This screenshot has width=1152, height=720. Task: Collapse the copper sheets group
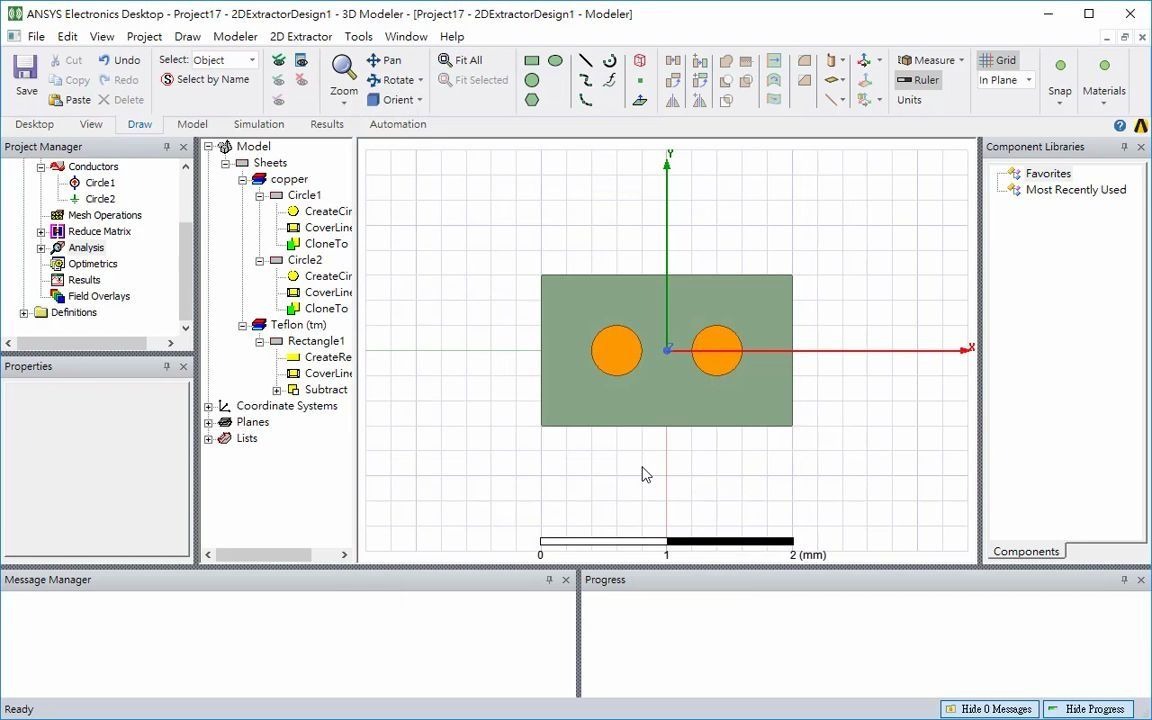[x=241, y=178]
